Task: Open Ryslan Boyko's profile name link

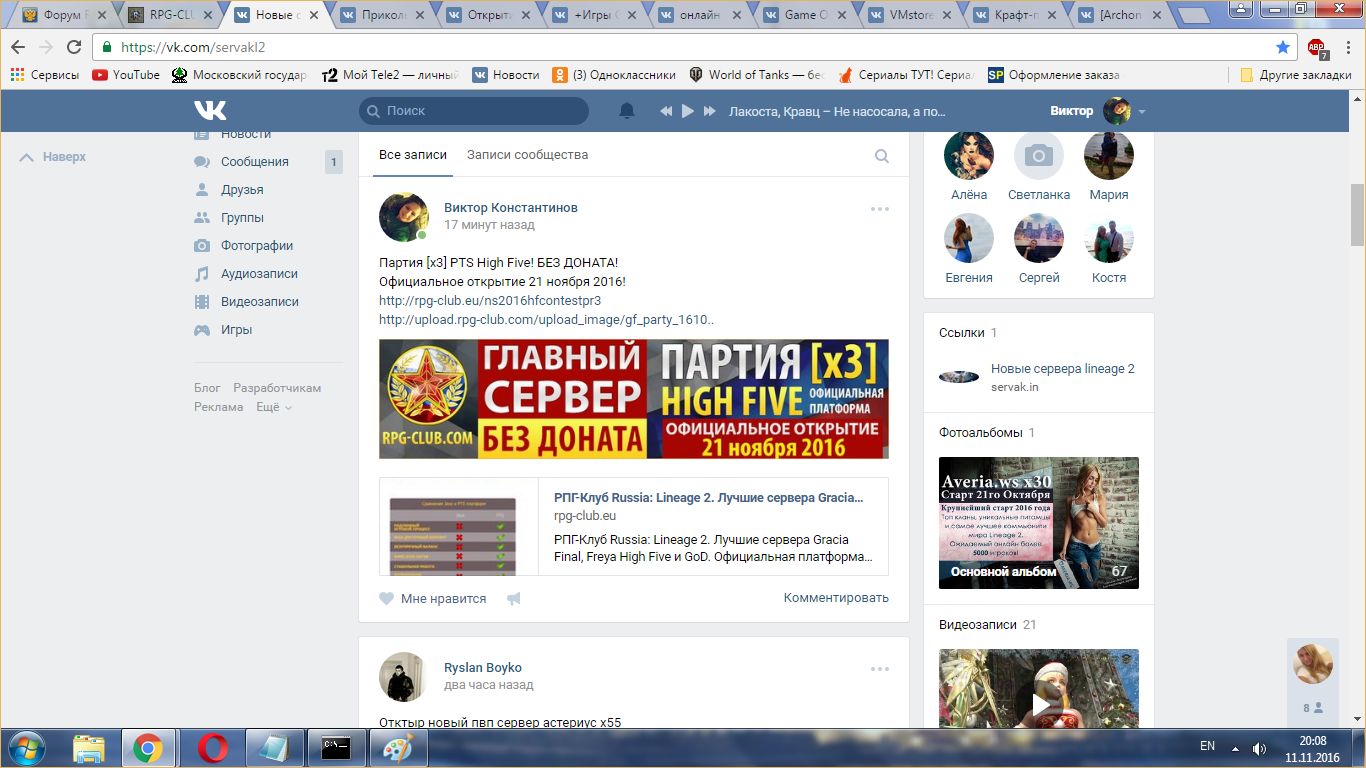Action: [x=483, y=668]
